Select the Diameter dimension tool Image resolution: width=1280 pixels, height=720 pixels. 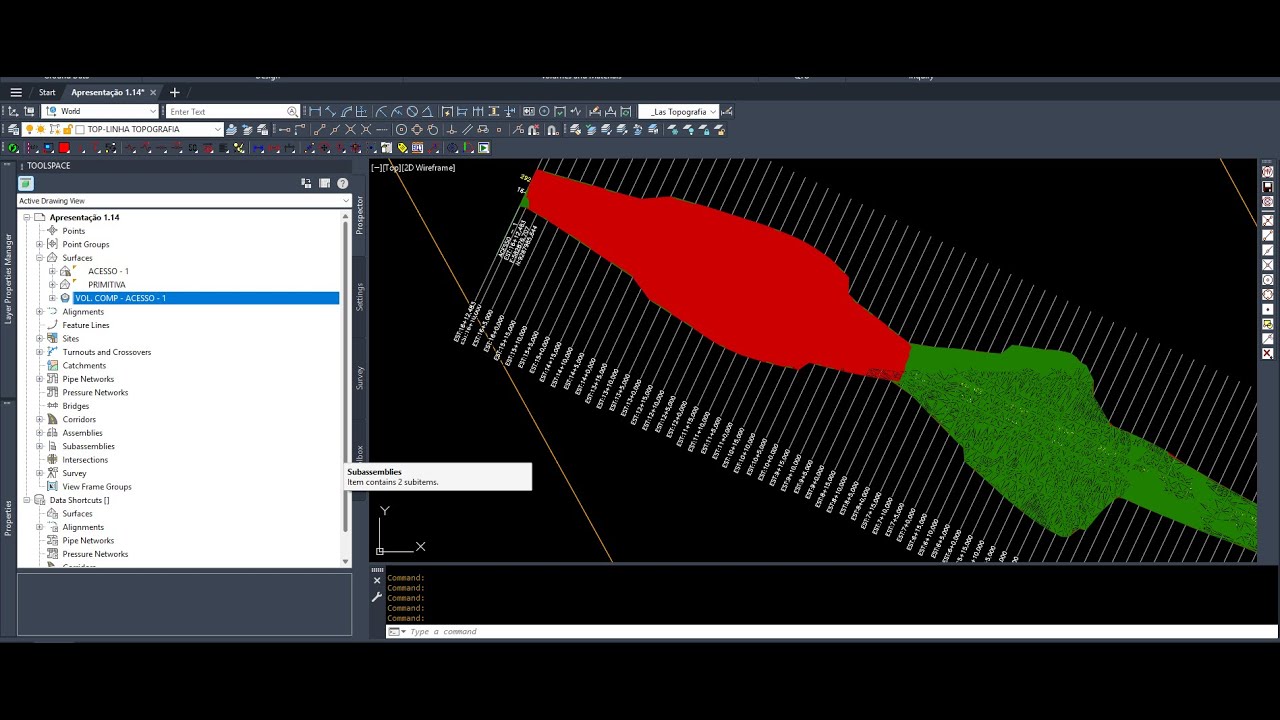pyautogui.click(x=411, y=111)
